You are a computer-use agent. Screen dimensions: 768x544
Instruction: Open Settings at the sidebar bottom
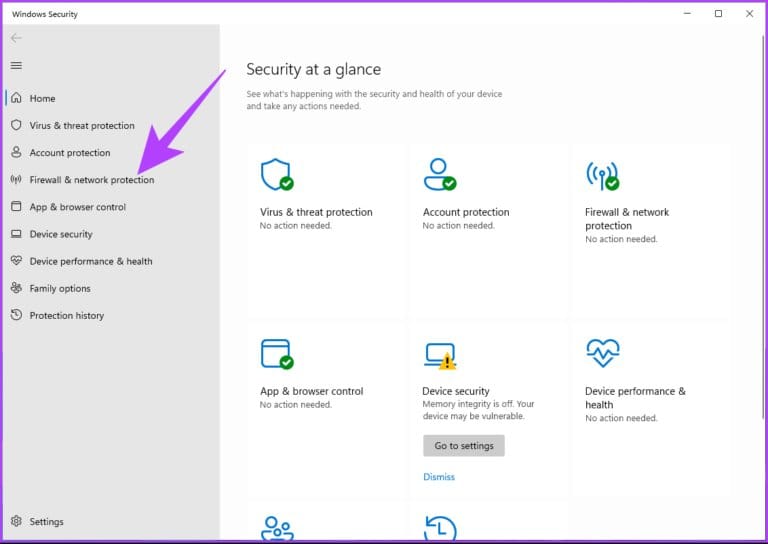[46, 521]
